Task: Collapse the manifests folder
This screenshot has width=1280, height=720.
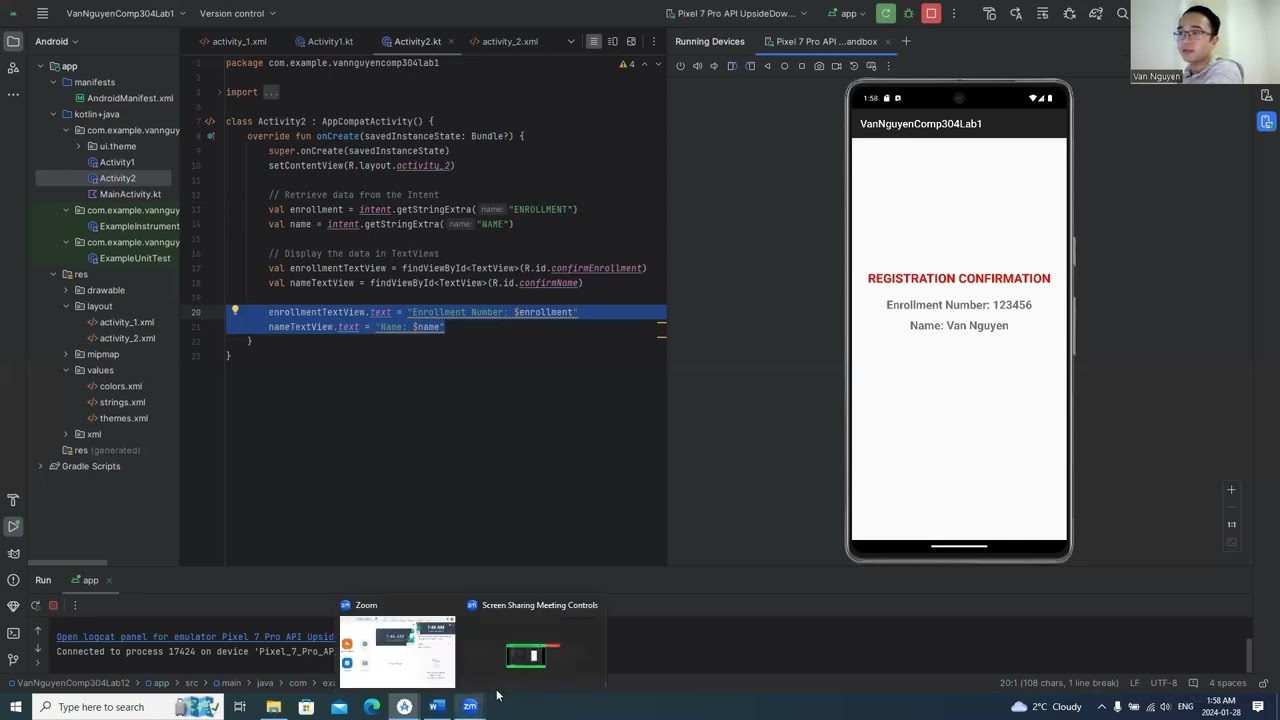Action: [x=54, y=82]
